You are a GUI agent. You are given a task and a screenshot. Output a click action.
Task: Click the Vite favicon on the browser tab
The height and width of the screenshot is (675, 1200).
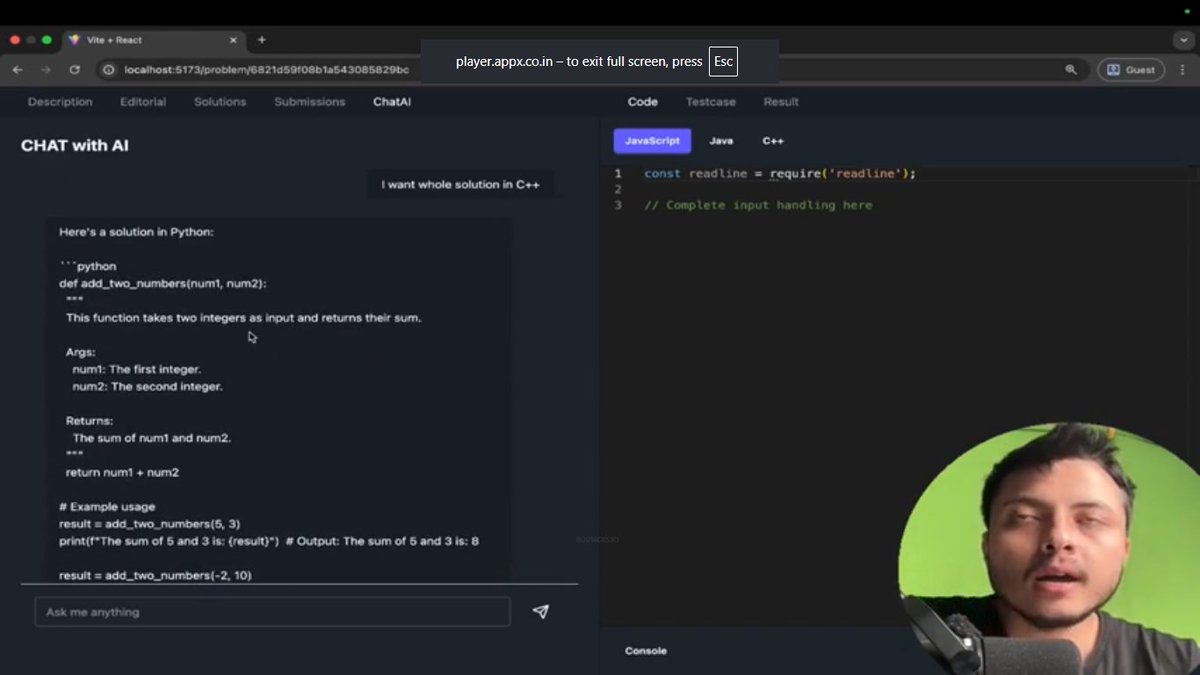[x=74, y=40]
